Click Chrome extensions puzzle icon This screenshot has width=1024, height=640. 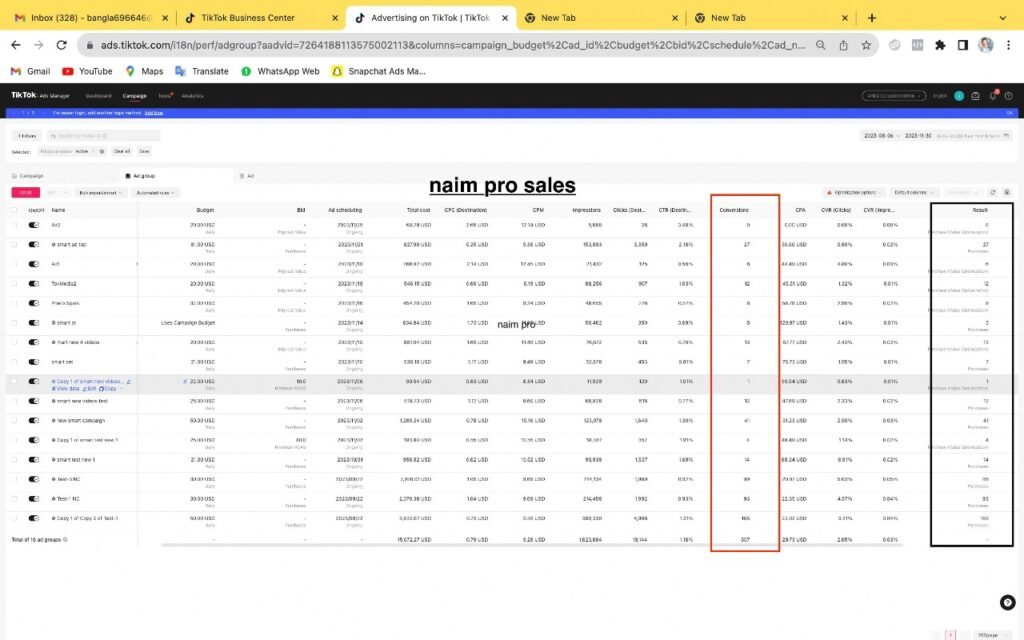coord(939,45)
